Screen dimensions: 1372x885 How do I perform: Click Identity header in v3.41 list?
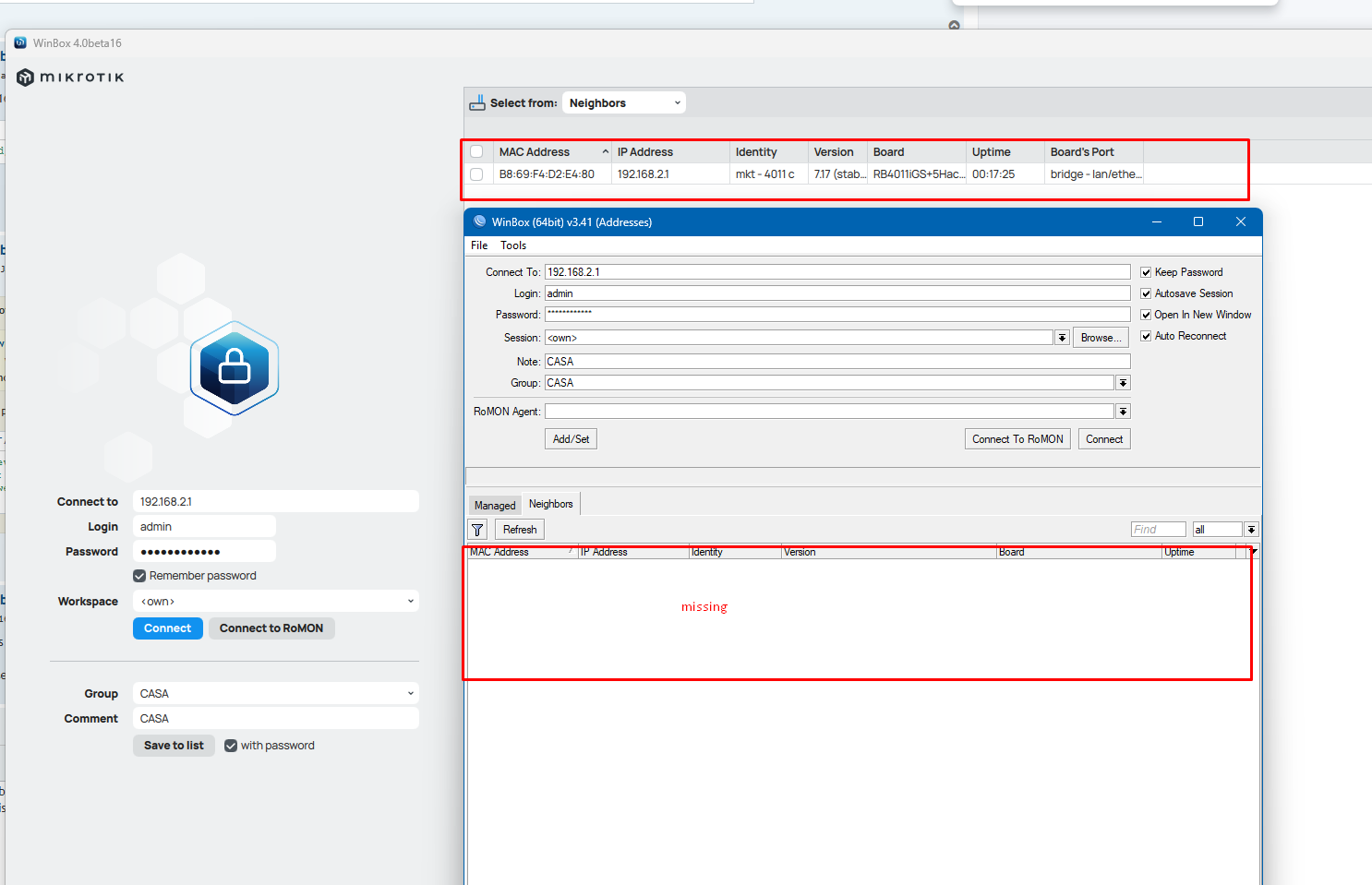click(x=736, y=552)
